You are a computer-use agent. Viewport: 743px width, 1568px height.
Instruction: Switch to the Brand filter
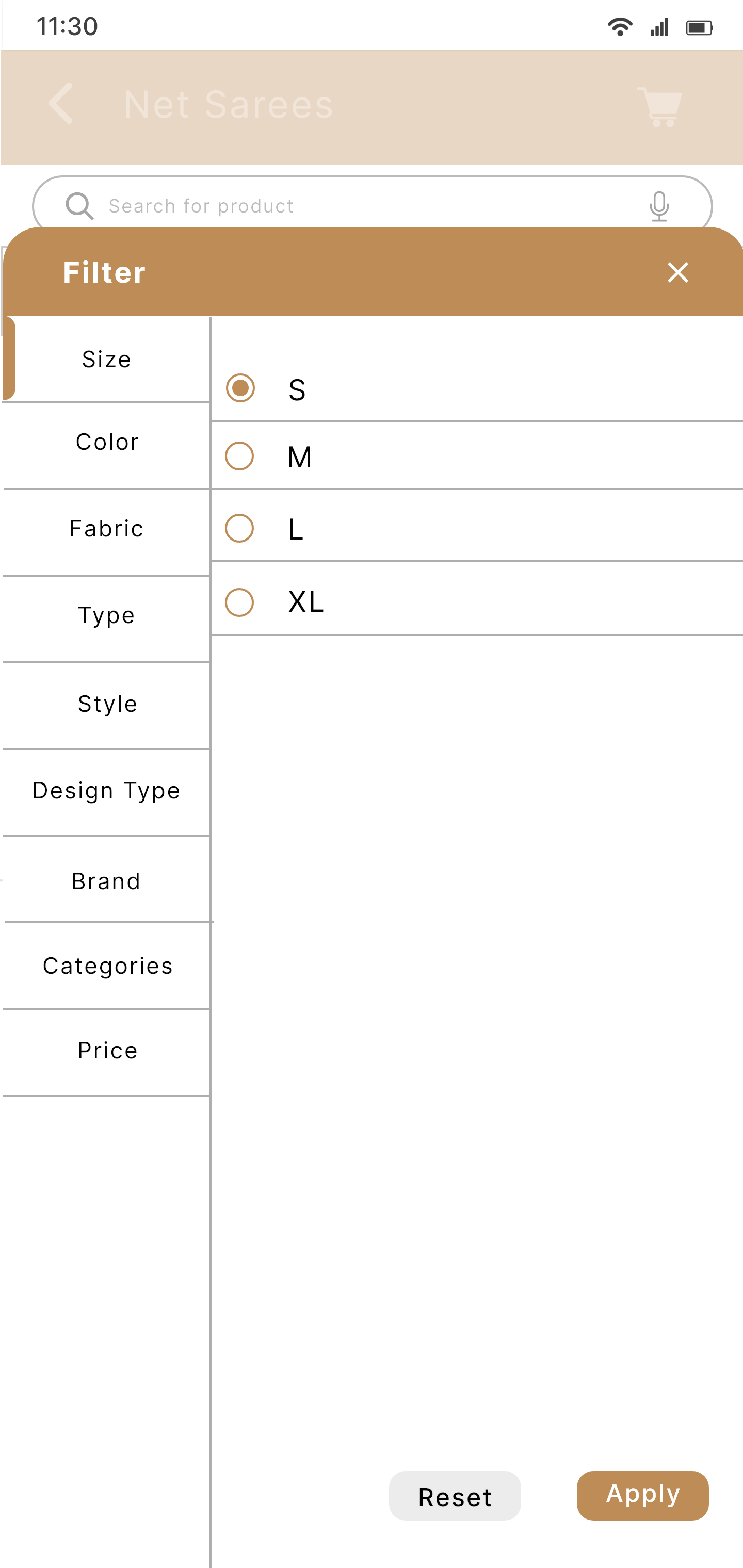[107, 881]
